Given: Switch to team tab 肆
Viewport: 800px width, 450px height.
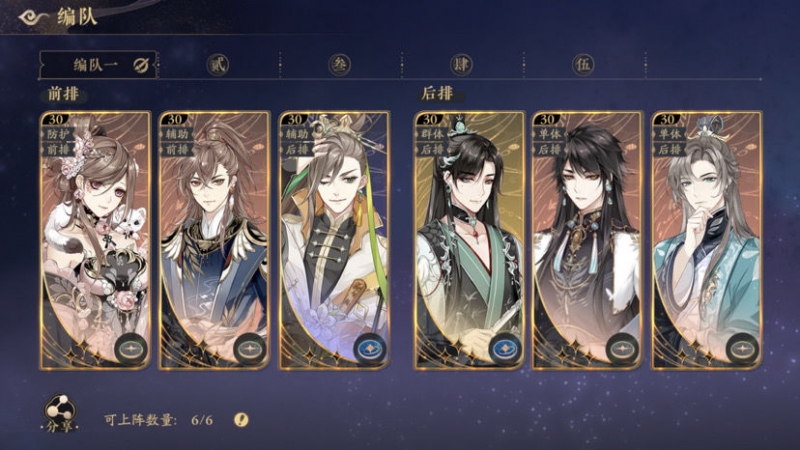Looking at the screenshot, I should pos(461,65).
